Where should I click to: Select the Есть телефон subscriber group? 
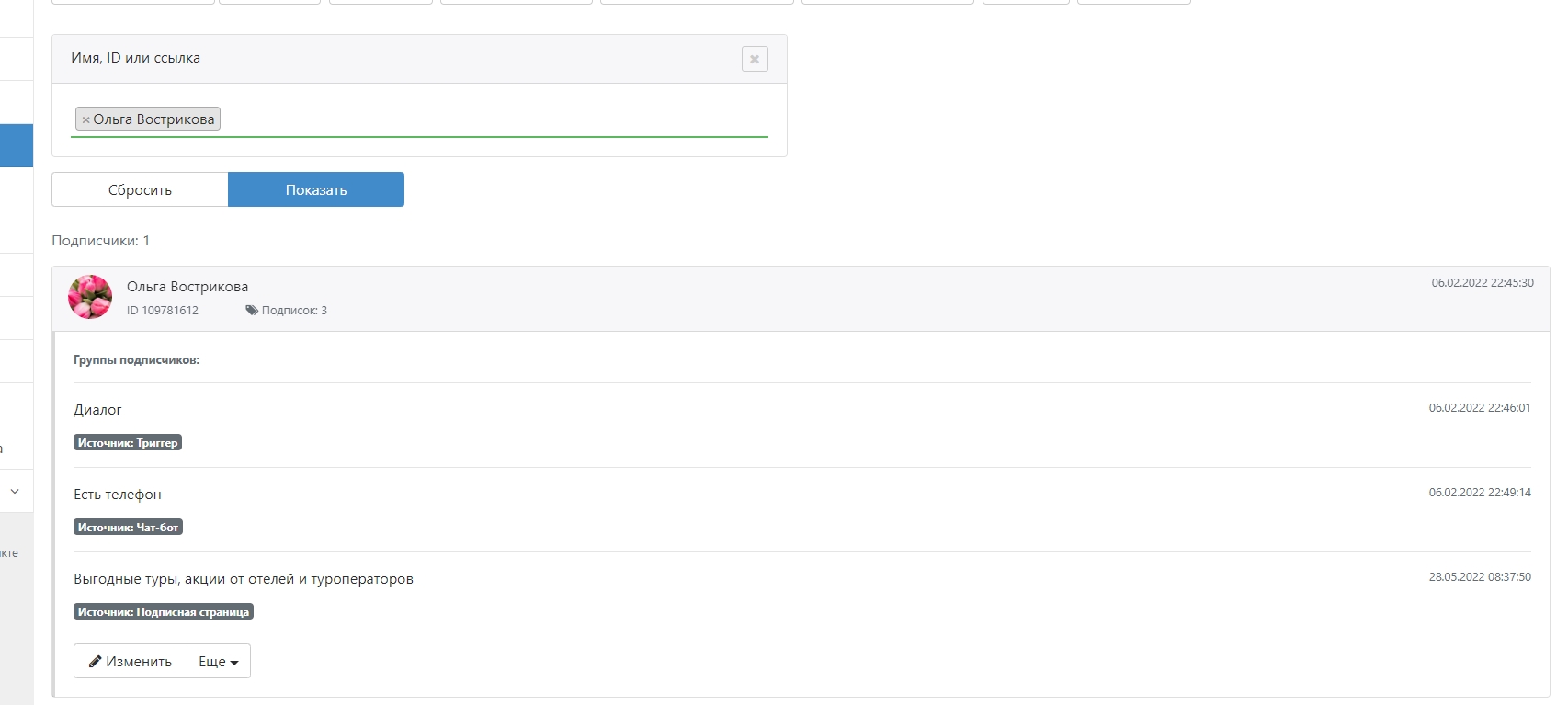coord(118,495)
